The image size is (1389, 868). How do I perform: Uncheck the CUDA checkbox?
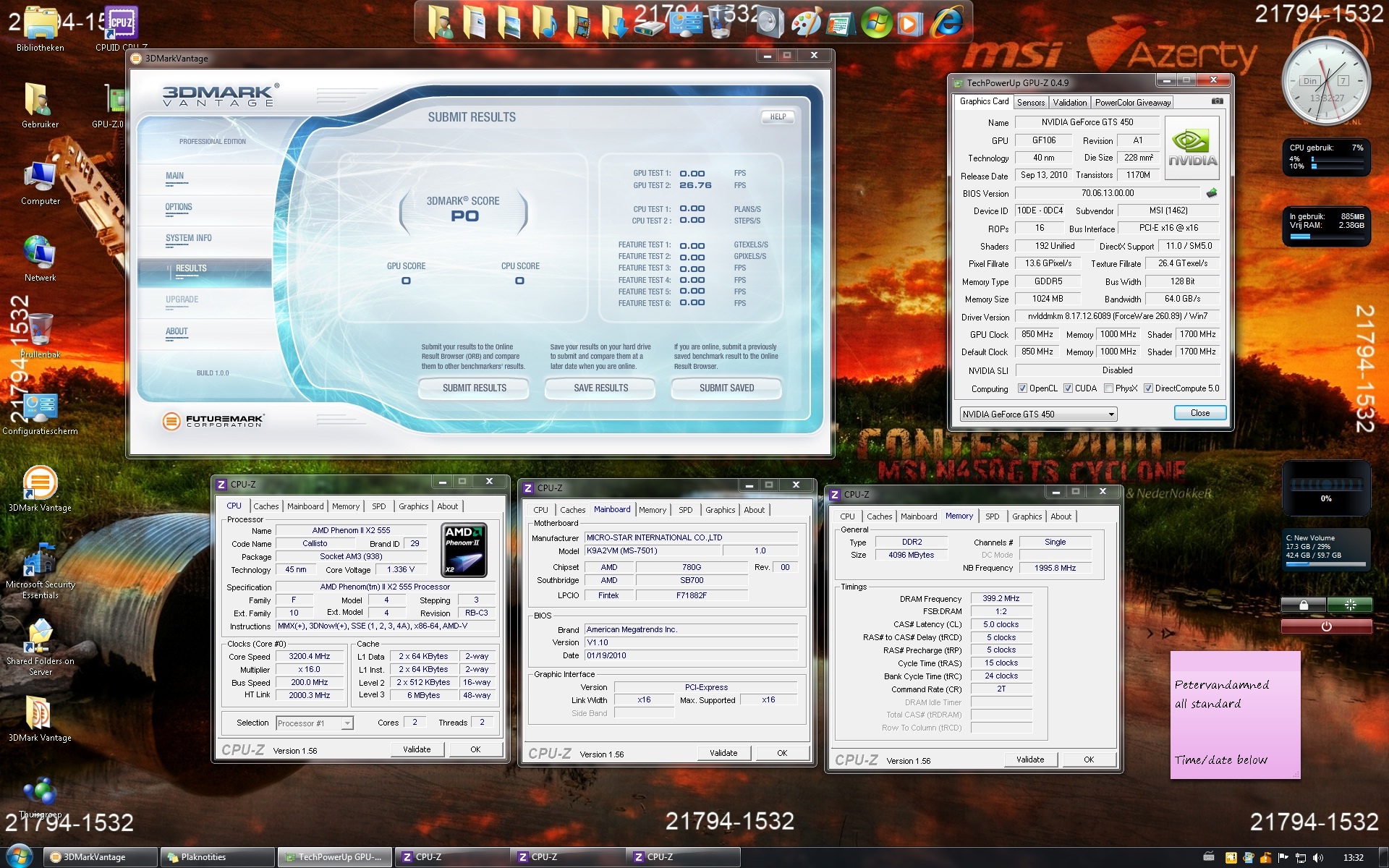(1068, 388)
